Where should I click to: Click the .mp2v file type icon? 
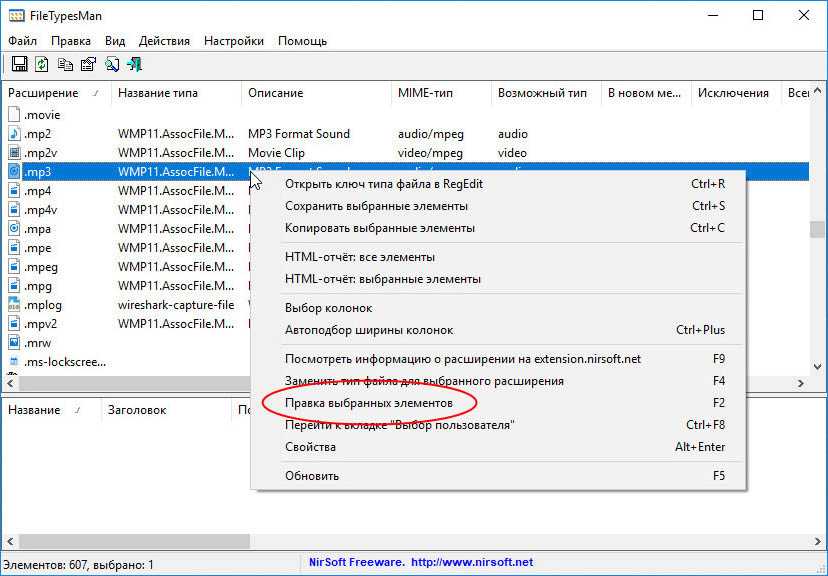(x=14, y=153)
